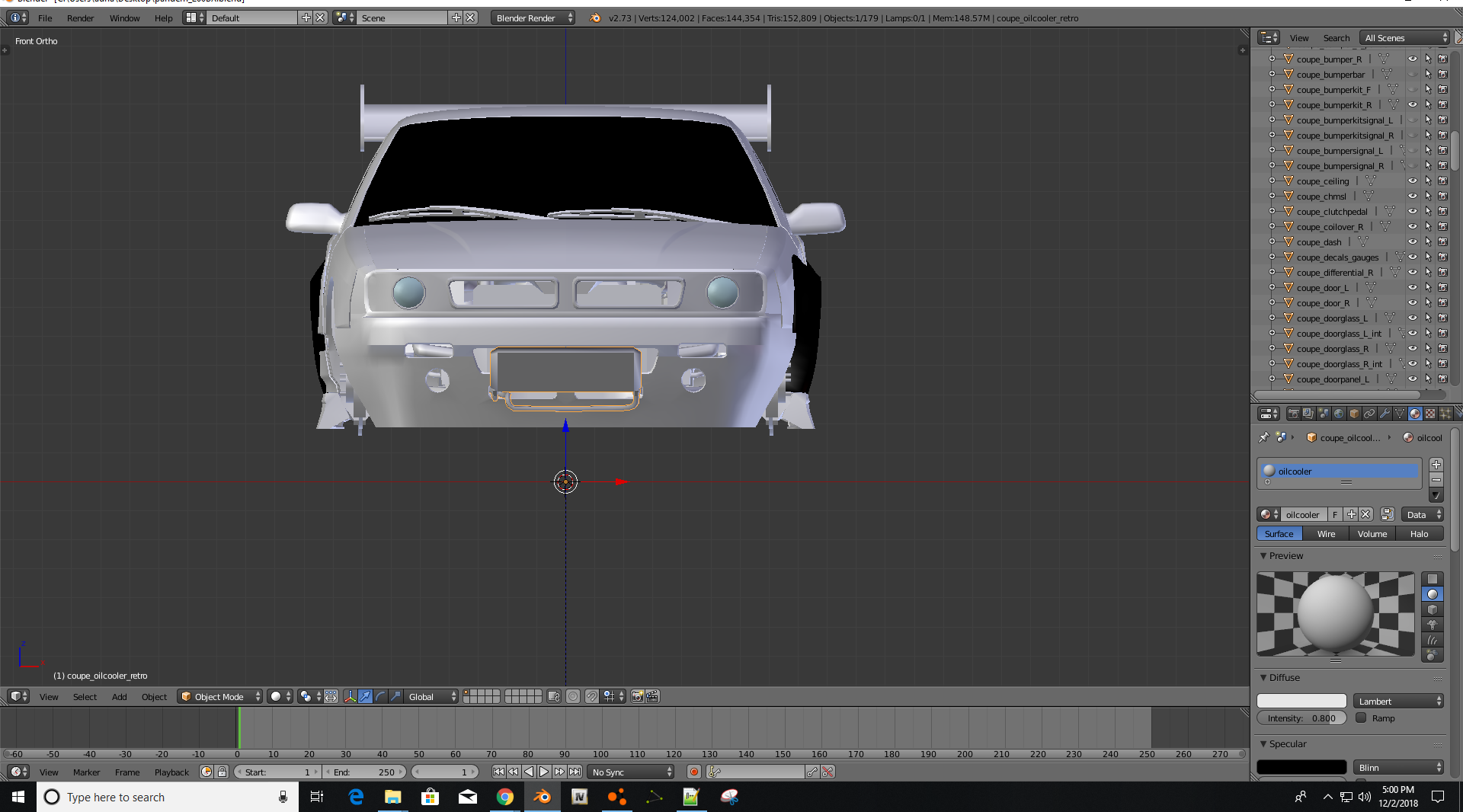Open the Object Mode dropdown

click(x=220, y=696)
